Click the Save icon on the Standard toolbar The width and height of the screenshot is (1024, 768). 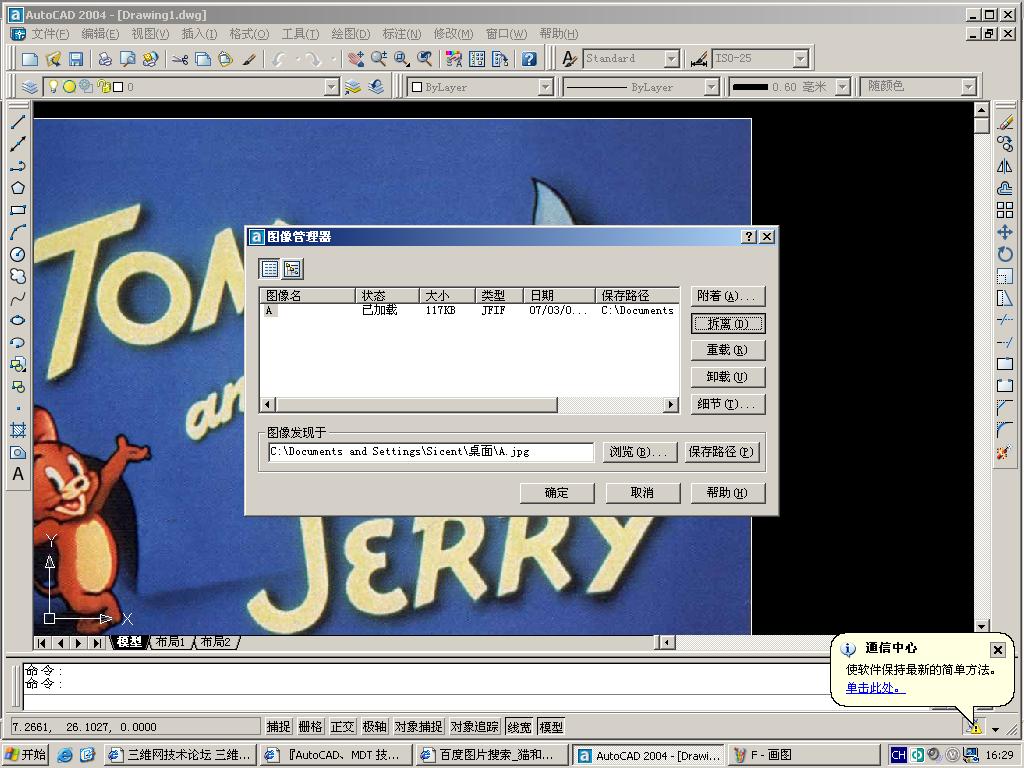(75, 59)
